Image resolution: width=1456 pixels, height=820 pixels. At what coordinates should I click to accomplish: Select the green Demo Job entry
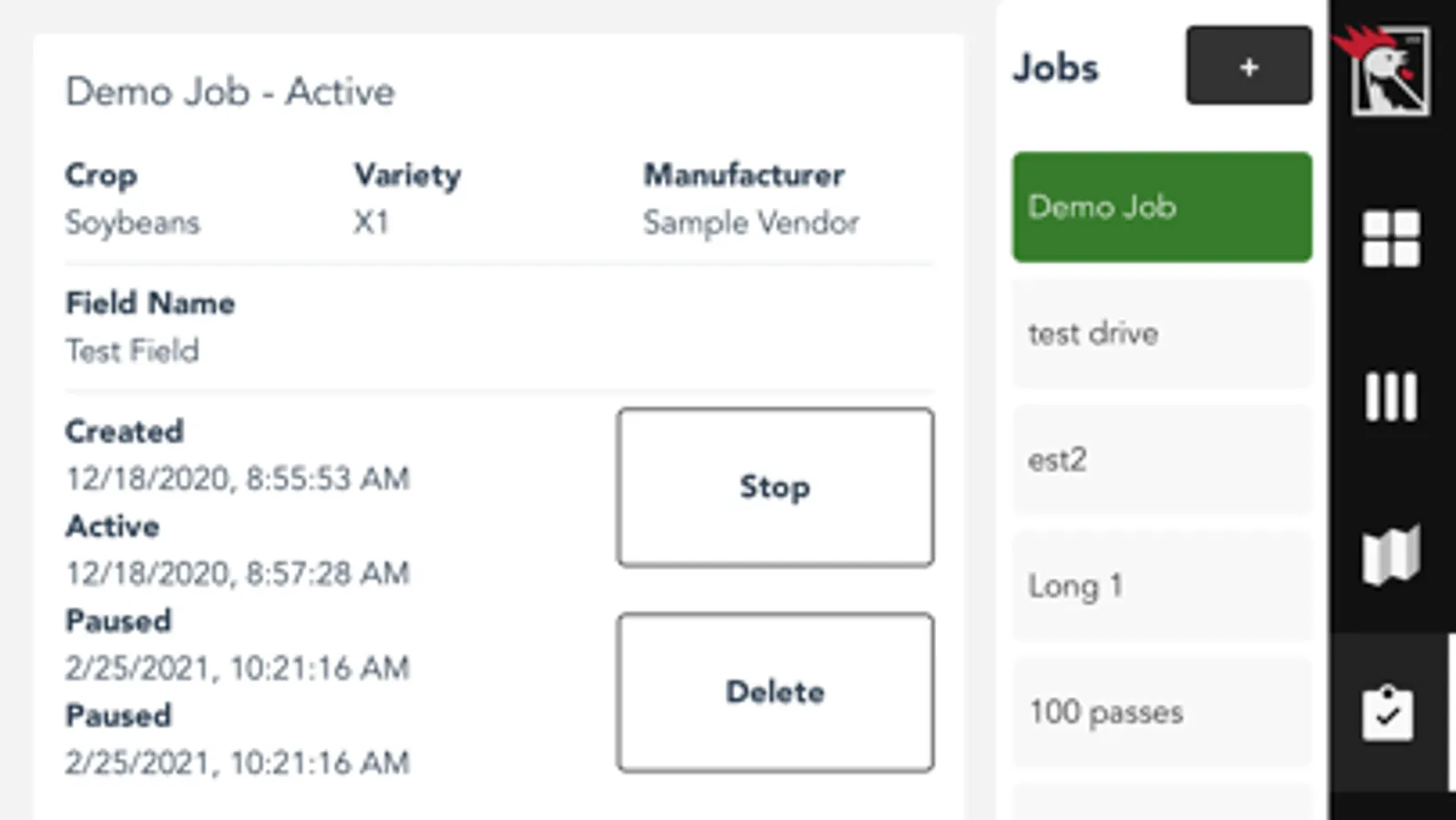[x=1162, y=207]
